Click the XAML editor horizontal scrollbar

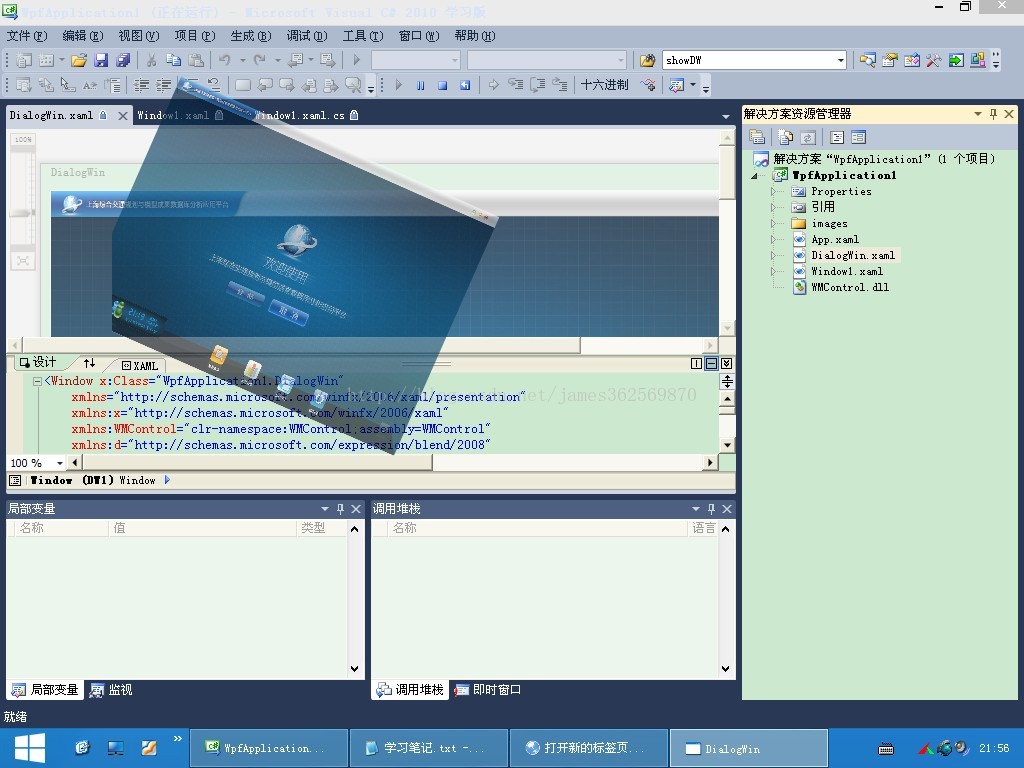click(x=392, y=463)
